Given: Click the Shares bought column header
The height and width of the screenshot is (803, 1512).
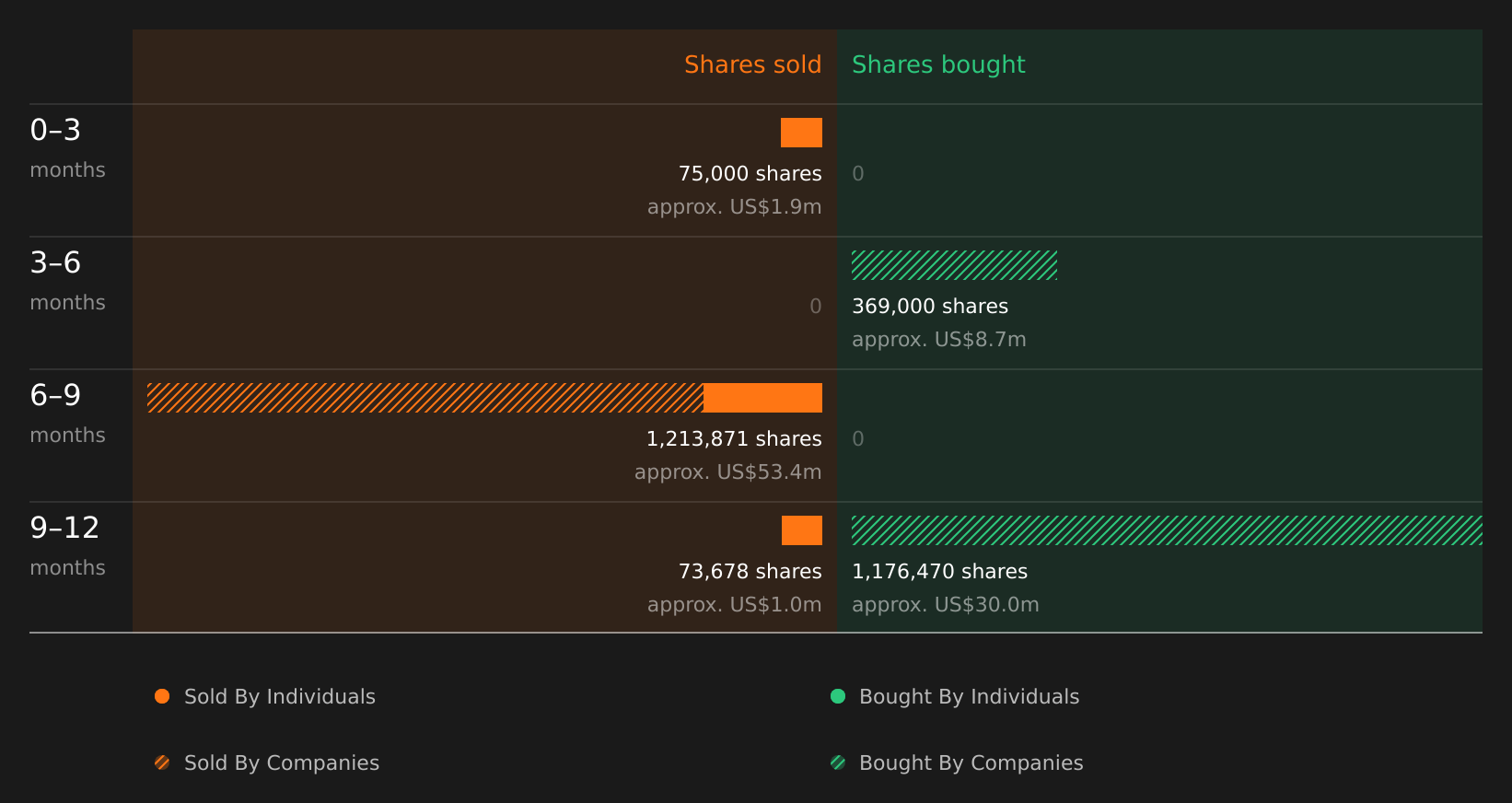Looking at the screenshot, I should point(938,64).
